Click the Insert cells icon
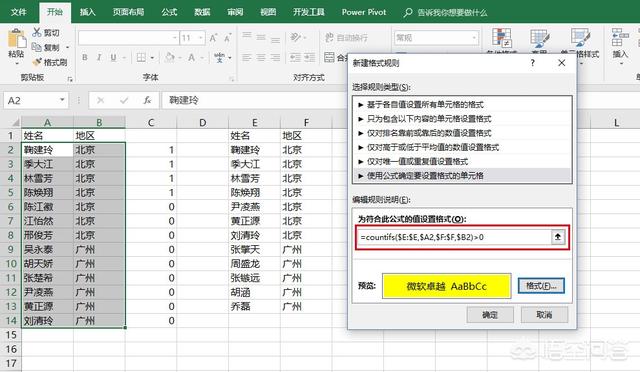Screen dimensions: 640x372 pos(620,37)
